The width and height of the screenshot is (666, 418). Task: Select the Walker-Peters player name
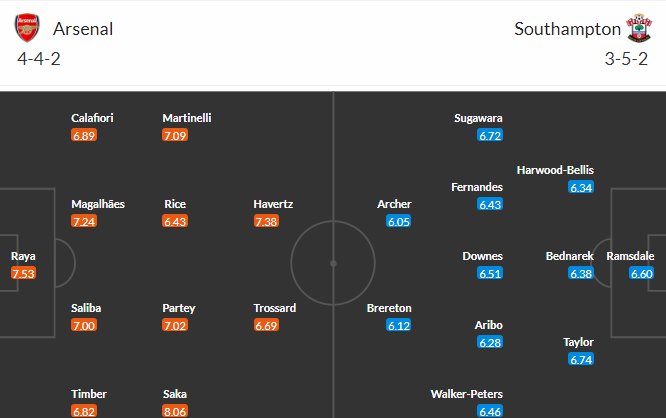click(x=466, y=394)
